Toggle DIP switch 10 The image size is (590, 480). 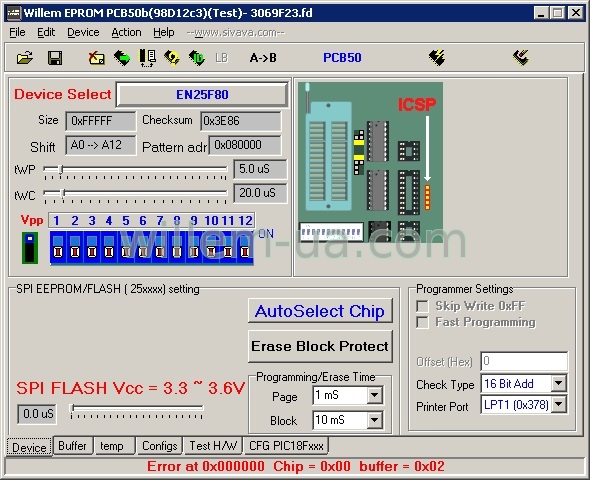(211, 247)
